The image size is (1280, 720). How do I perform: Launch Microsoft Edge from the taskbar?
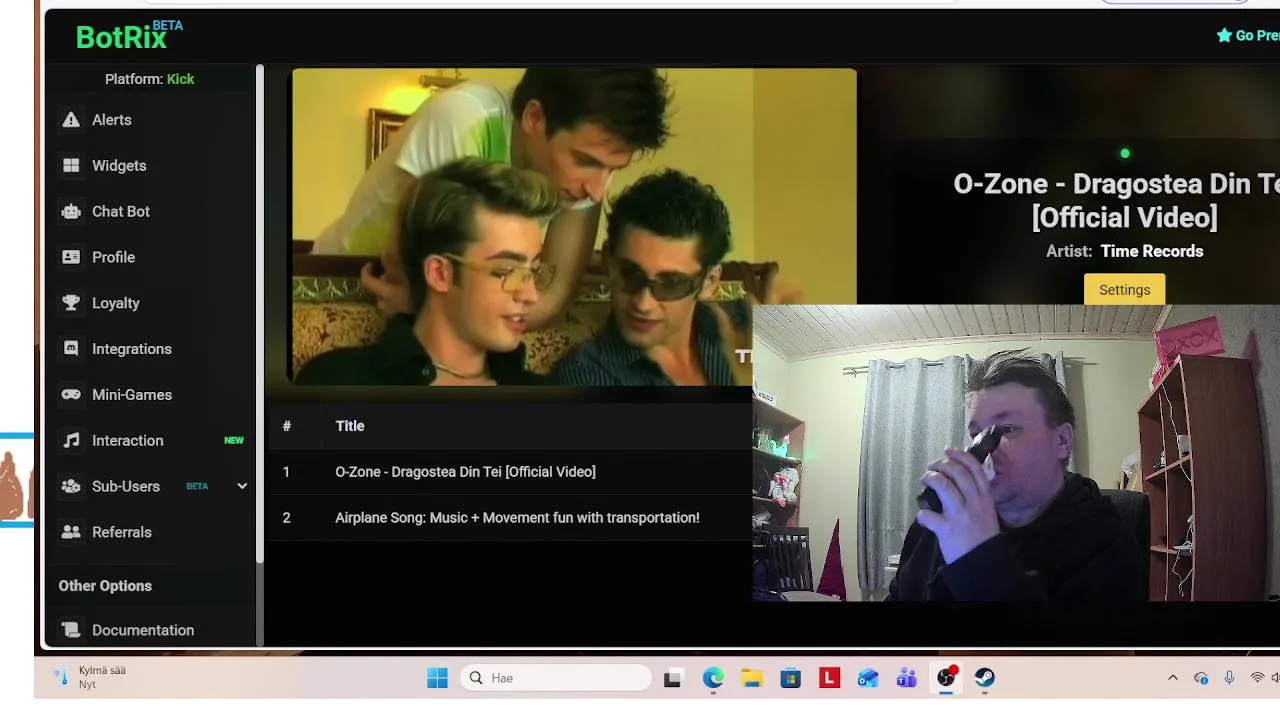713,678
